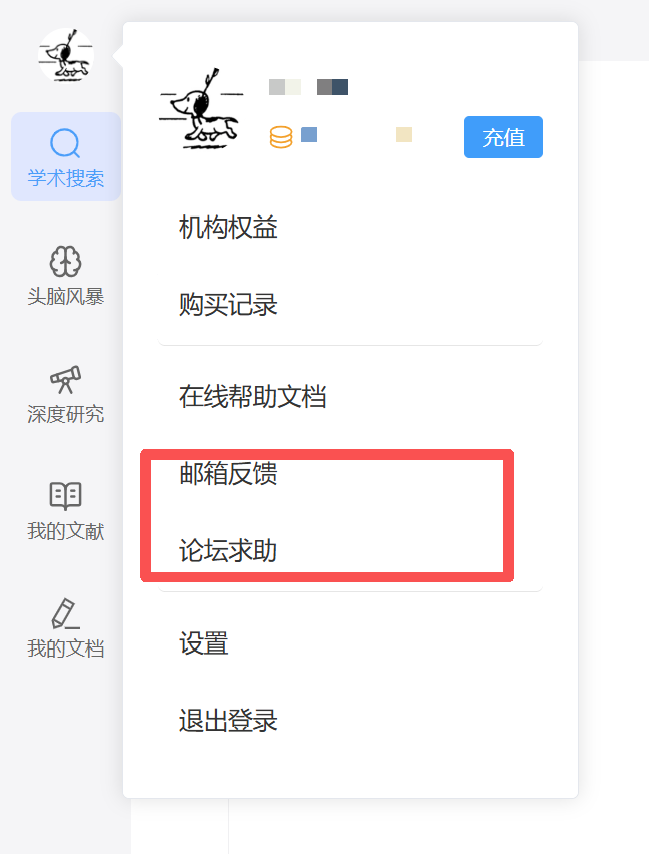Select 购买记录 menu entry
649x854 pixels.
click(x=228, y=304)
